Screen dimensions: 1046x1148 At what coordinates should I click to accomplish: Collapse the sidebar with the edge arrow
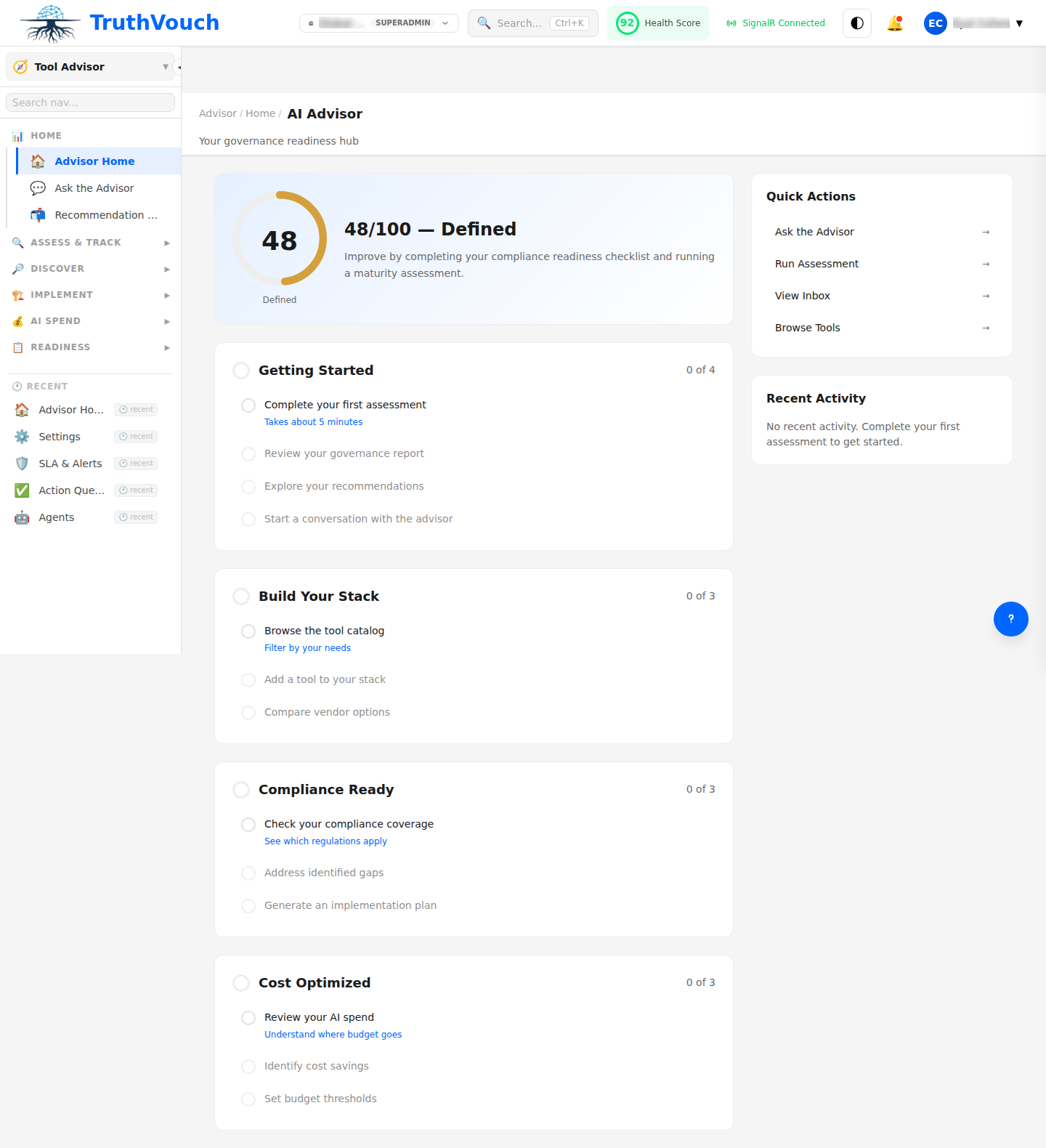coord(178,67)
